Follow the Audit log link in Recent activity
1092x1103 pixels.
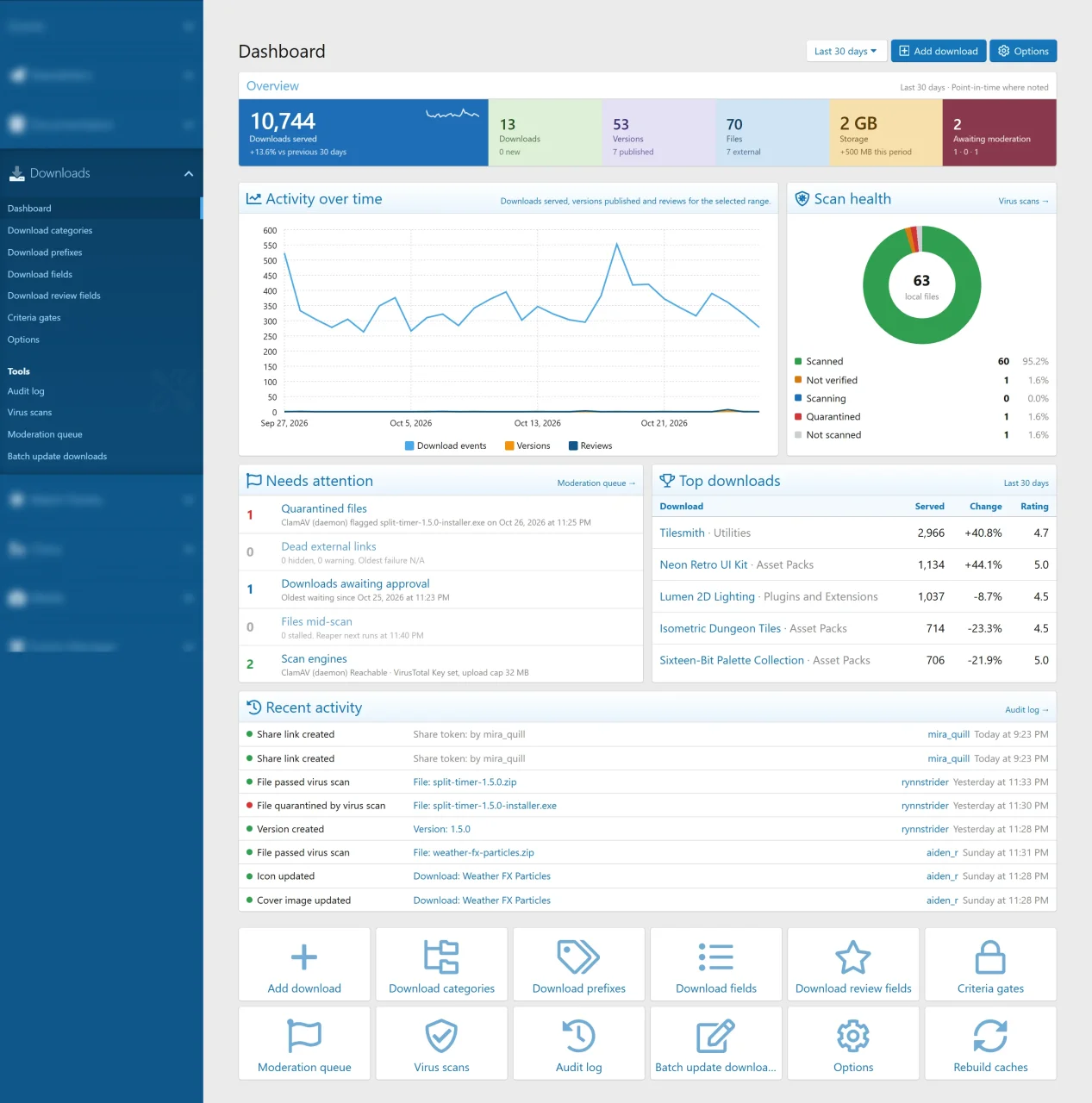point(1026,710)
